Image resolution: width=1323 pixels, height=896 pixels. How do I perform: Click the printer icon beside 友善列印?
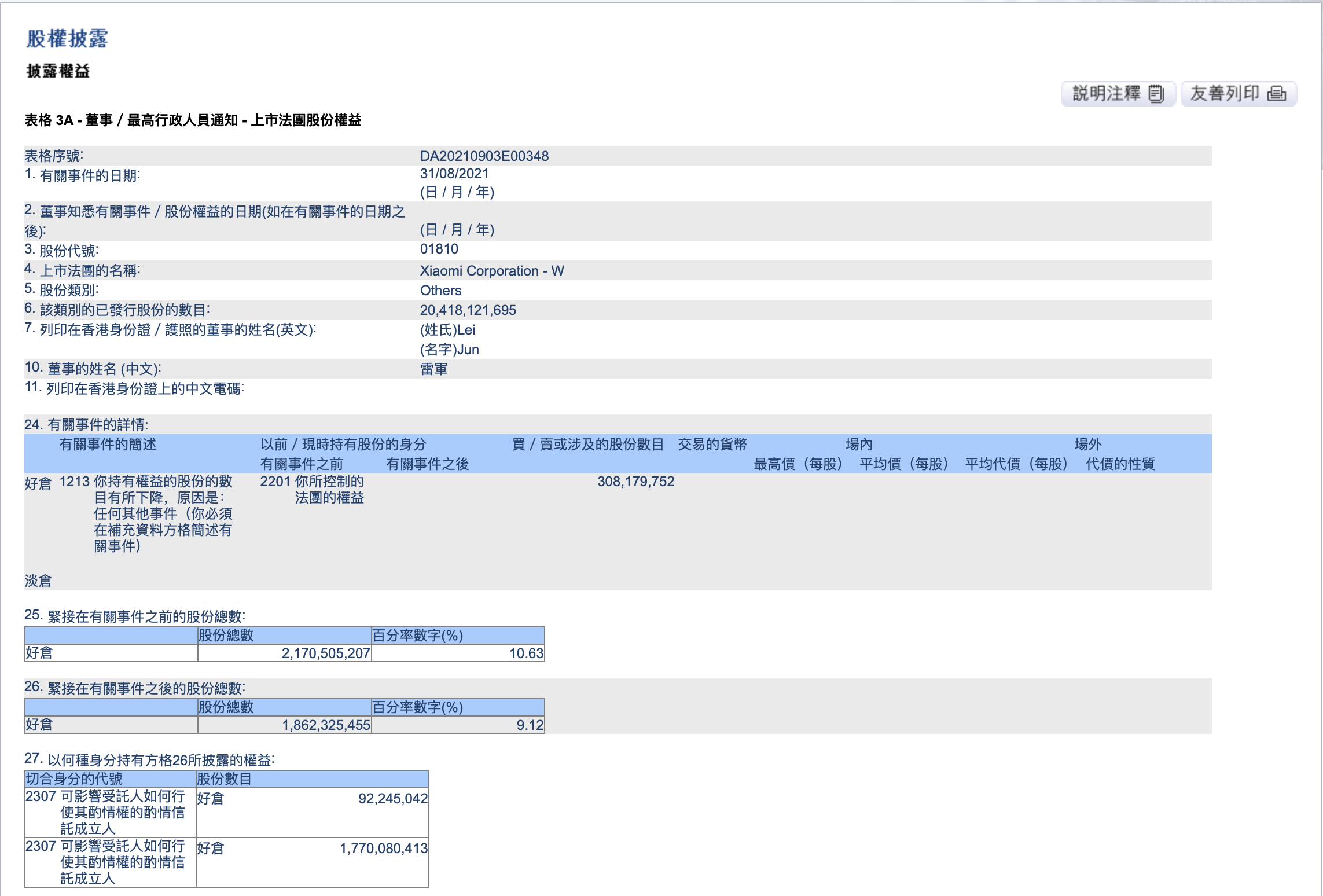coord(1278,94)
